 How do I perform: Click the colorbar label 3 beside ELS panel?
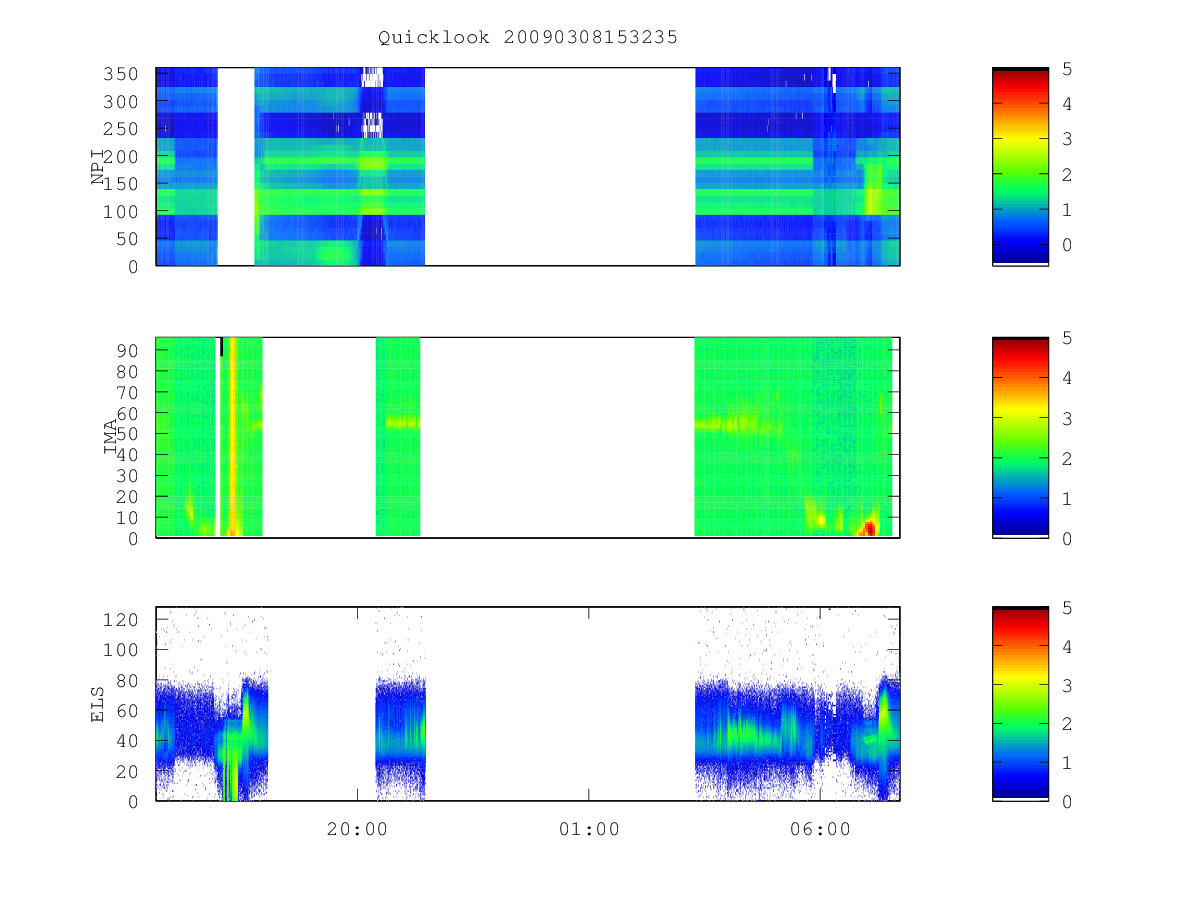coord(1067,686)
